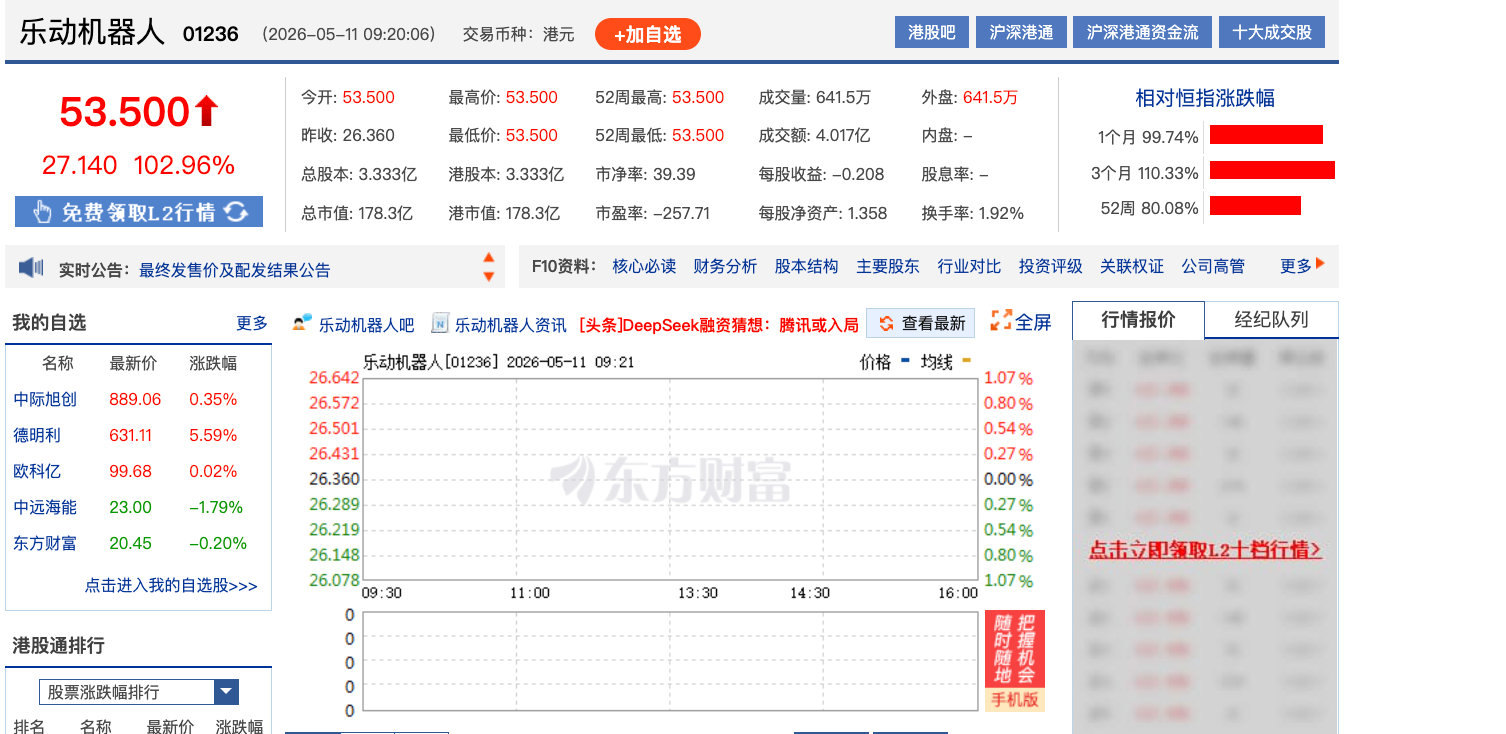Click the speaker icon beside 实时公告

click(x=31, y=267)
